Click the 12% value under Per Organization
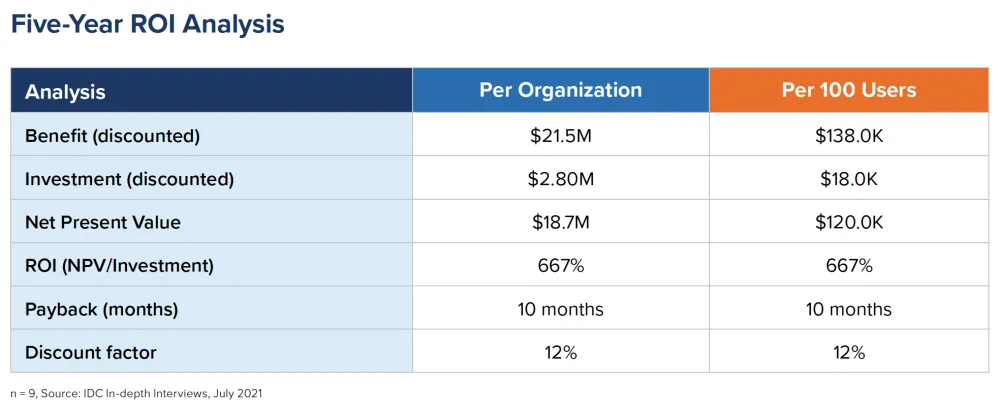This screenshot has width=1000, height=413. (x=560, y=352)
